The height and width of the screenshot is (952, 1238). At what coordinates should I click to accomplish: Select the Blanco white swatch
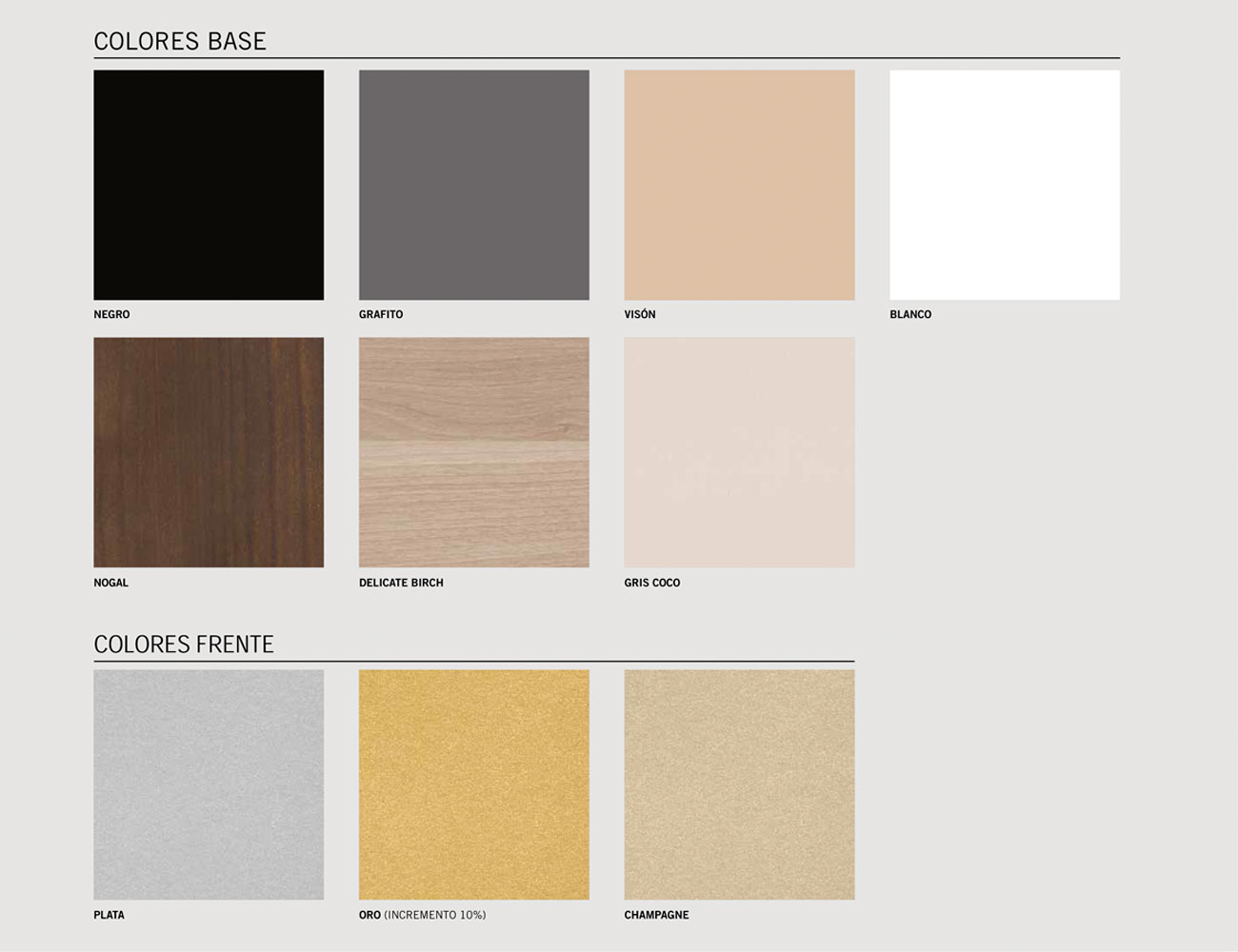point(1005,185)
